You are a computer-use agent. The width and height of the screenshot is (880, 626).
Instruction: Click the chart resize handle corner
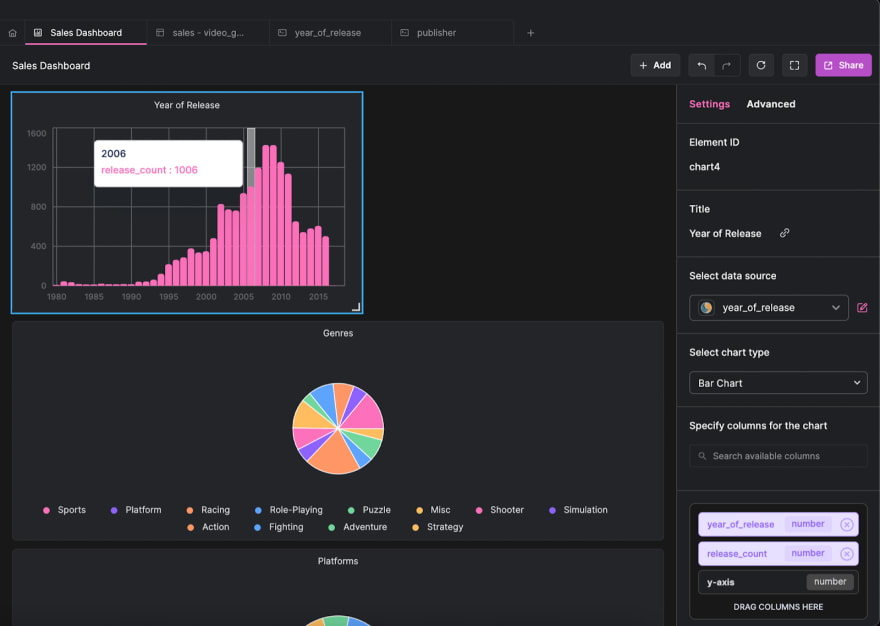tap(356, 307)
